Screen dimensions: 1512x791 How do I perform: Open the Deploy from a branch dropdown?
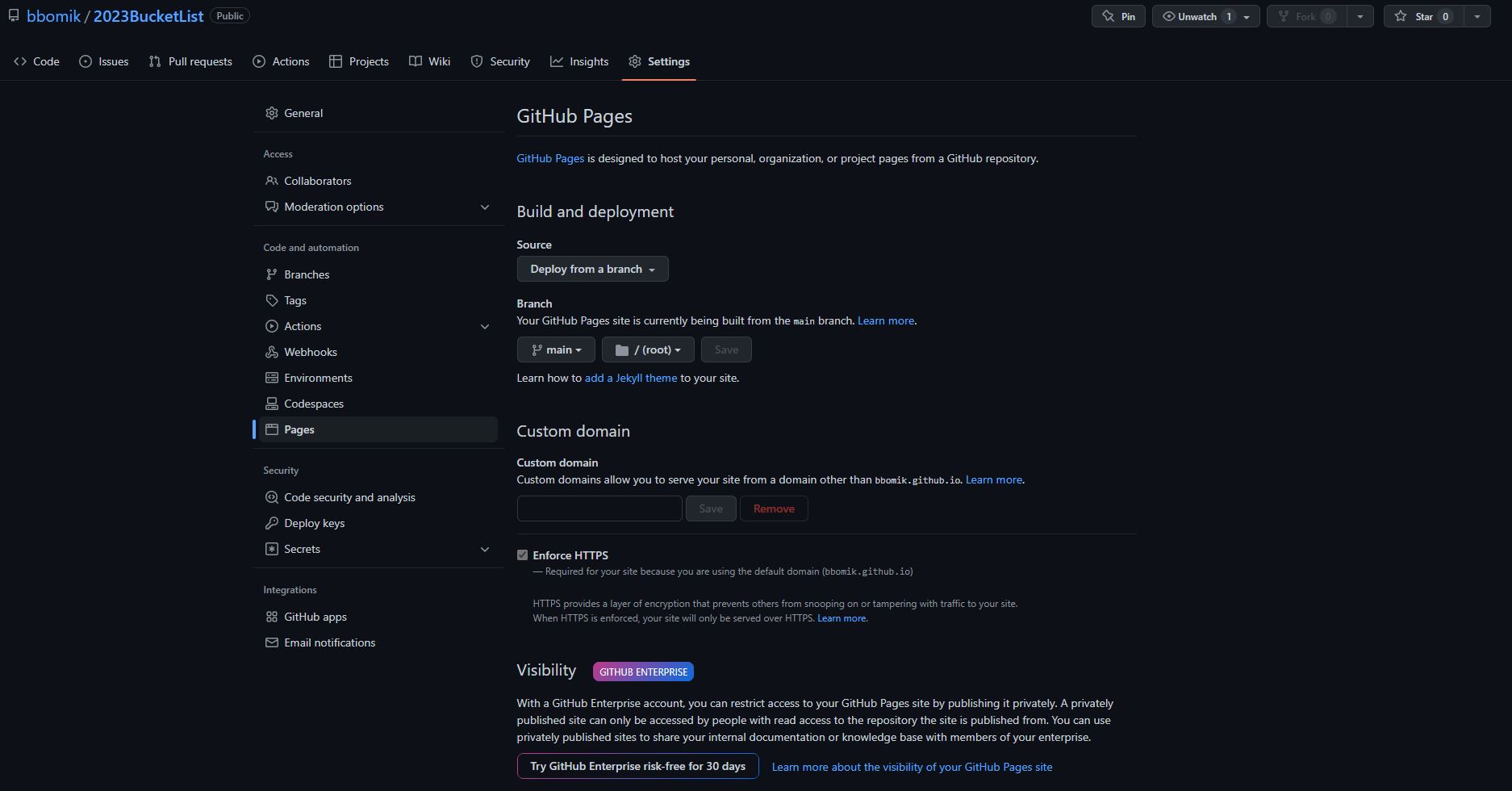(593, 269)
